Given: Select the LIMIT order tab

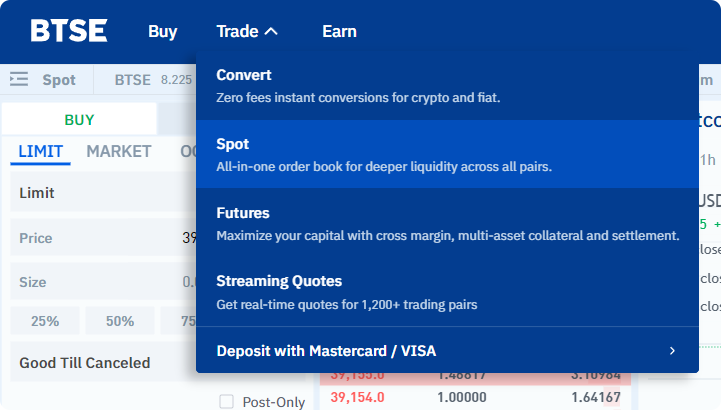Looking at the screenshot, I should pos(40,151).
